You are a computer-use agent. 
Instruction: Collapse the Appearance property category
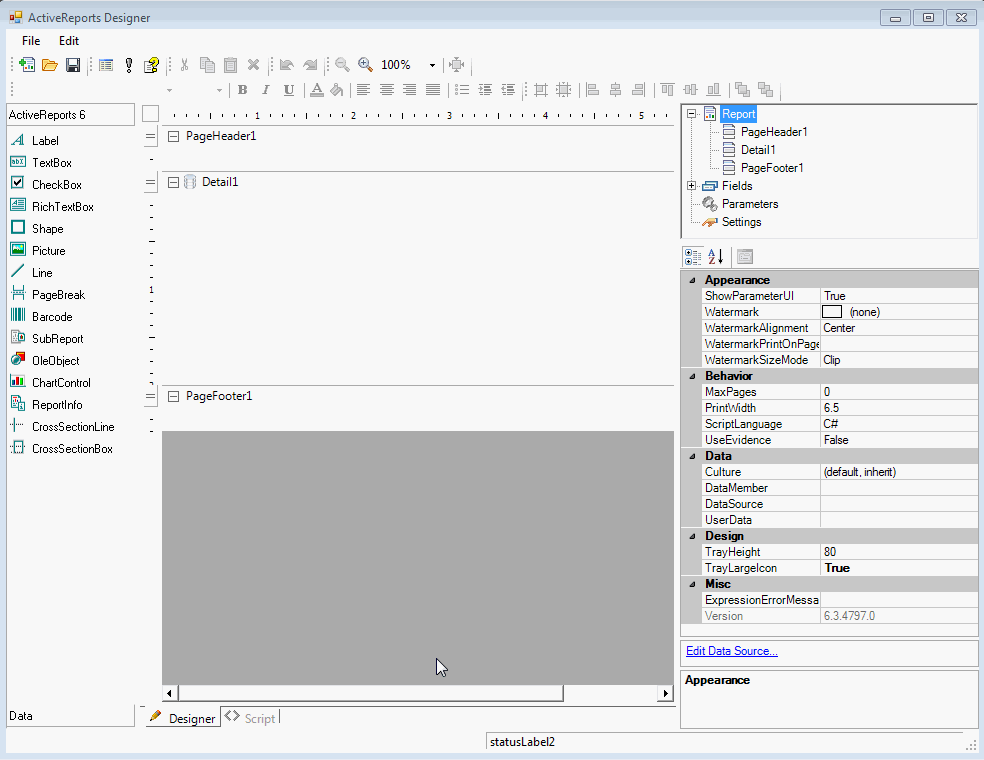point(692,281)
